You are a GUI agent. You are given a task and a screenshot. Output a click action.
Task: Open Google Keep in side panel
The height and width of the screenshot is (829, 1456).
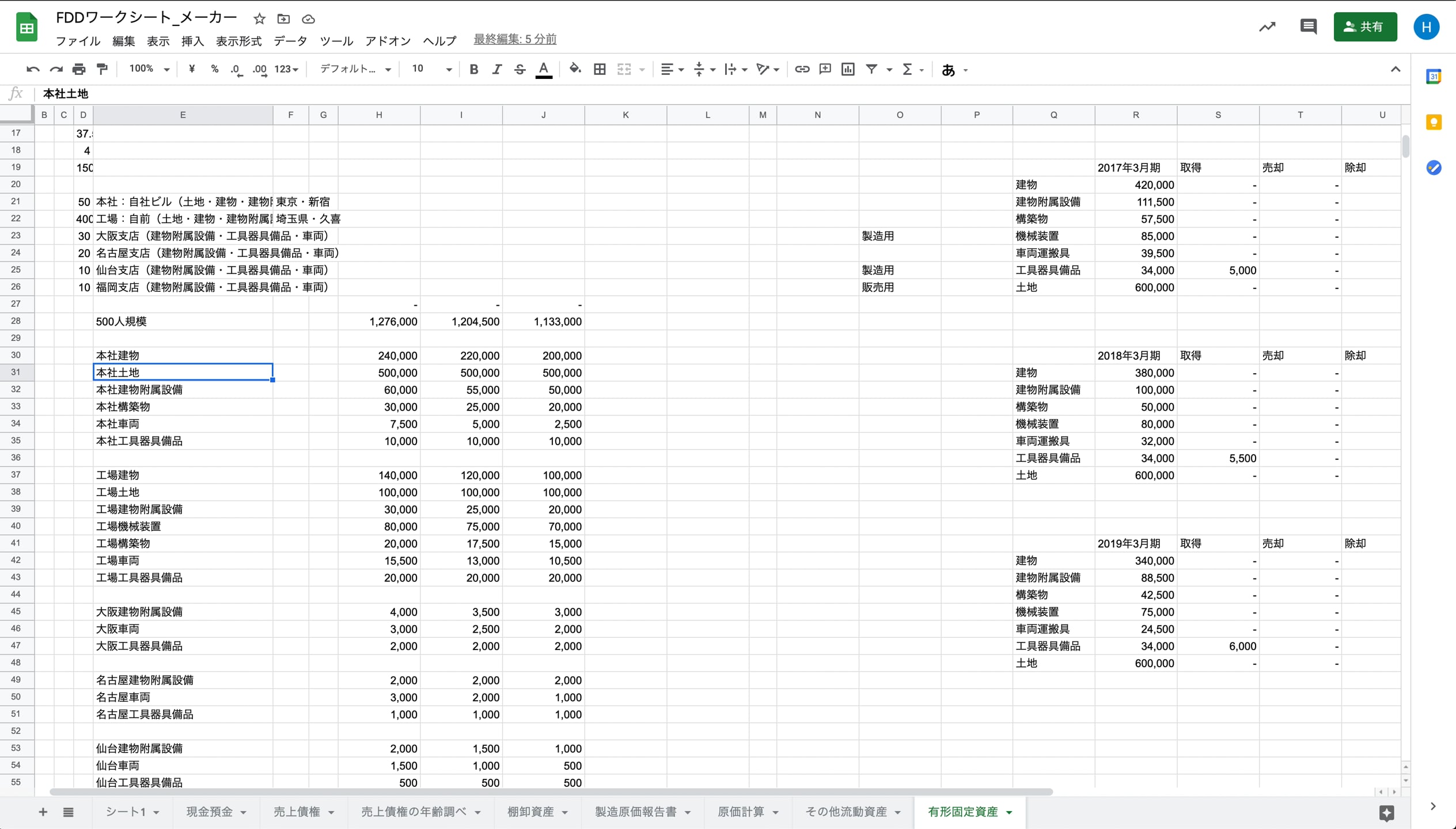pos(1434,122)
